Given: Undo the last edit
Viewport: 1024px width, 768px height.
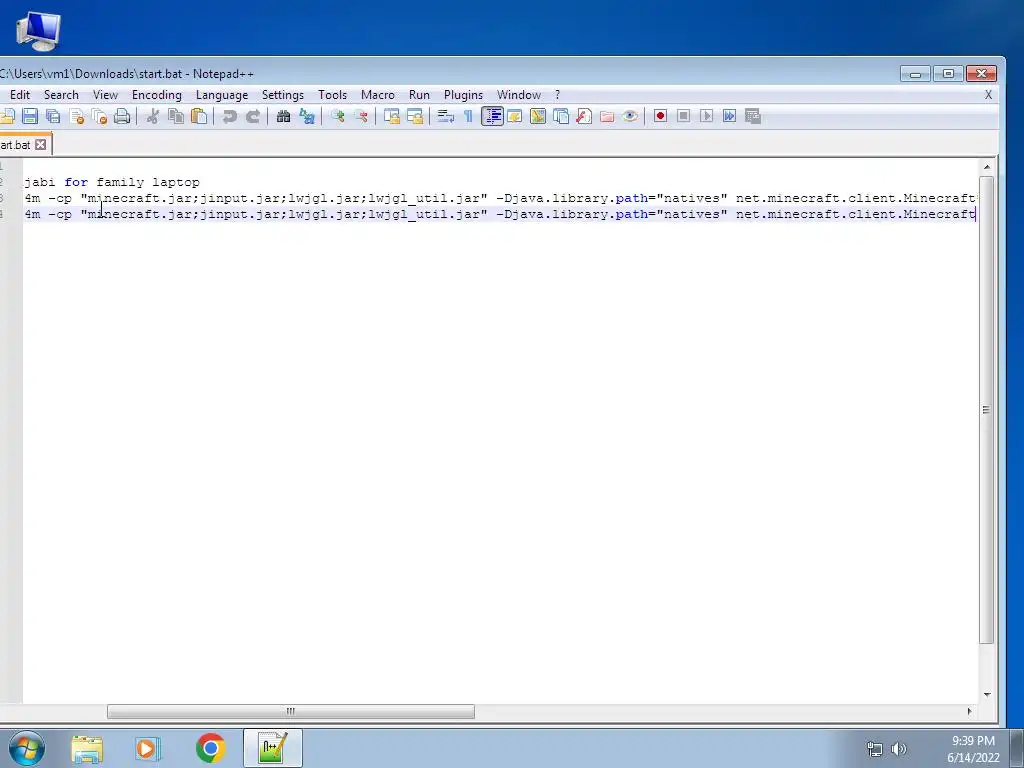Looking at the screenshot, I should [x=229, y=116].
